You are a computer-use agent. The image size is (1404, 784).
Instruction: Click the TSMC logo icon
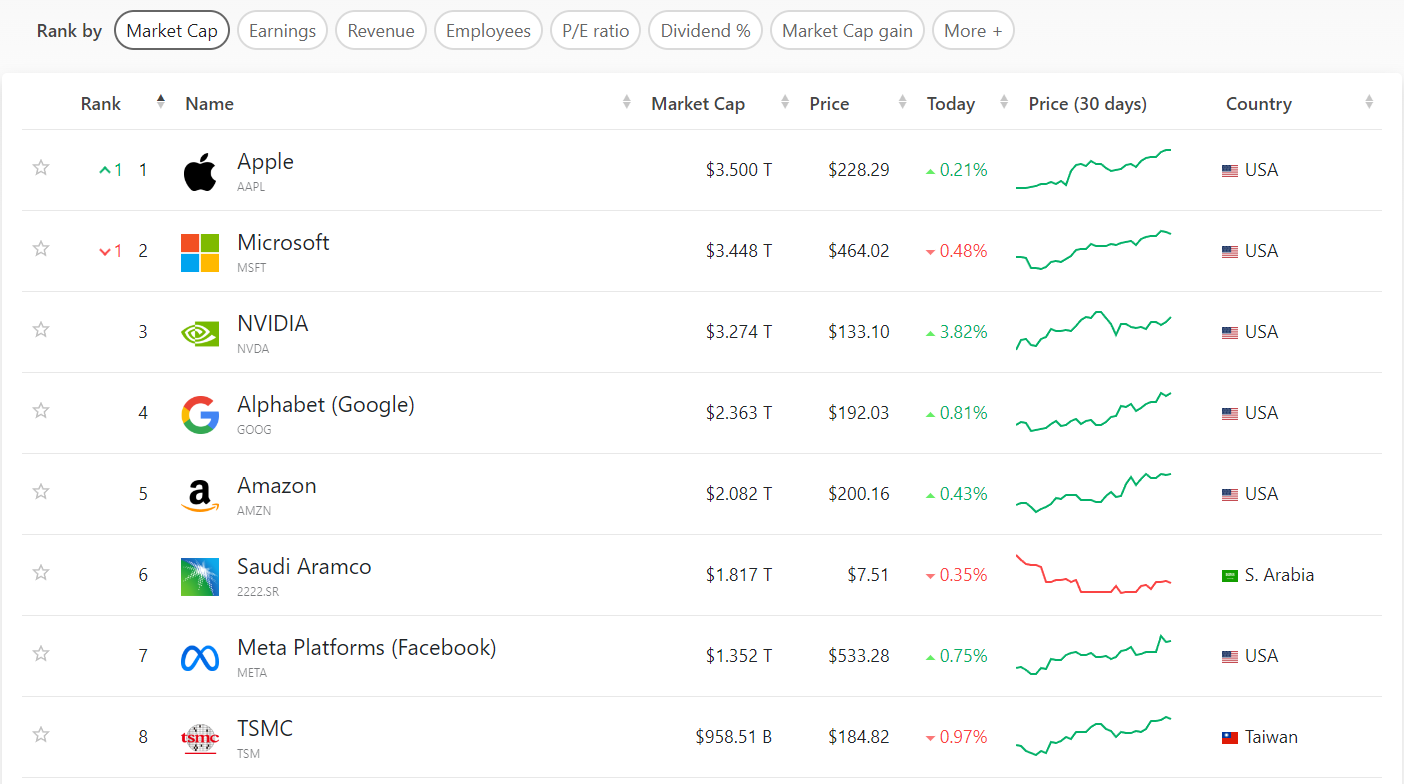coord(200,739)
